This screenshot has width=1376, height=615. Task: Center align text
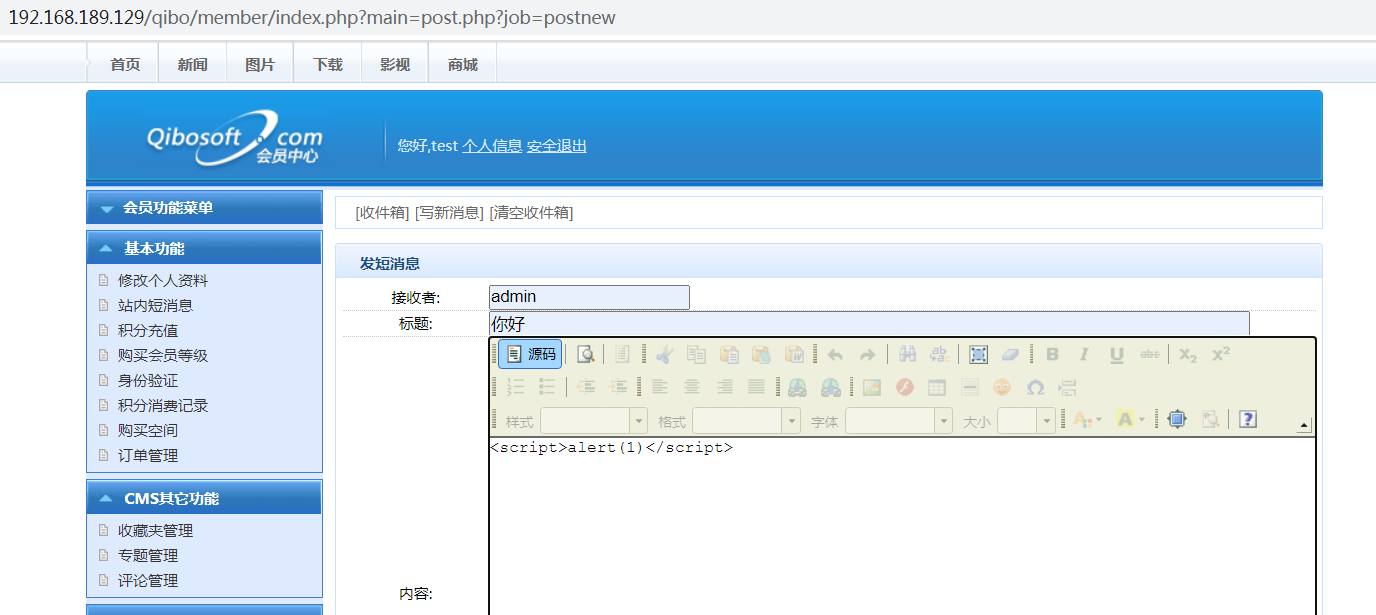pyautogui.click(x=692, y=387)
